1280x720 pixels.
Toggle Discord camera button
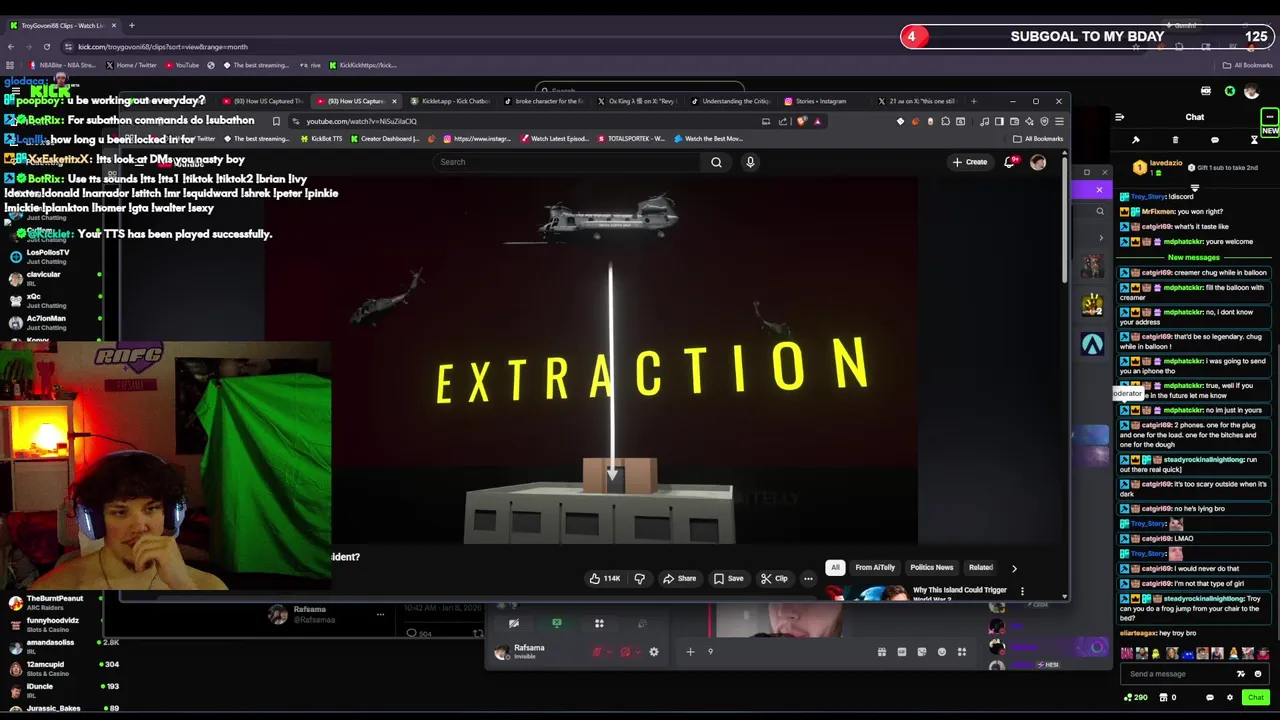pos(514,623)
